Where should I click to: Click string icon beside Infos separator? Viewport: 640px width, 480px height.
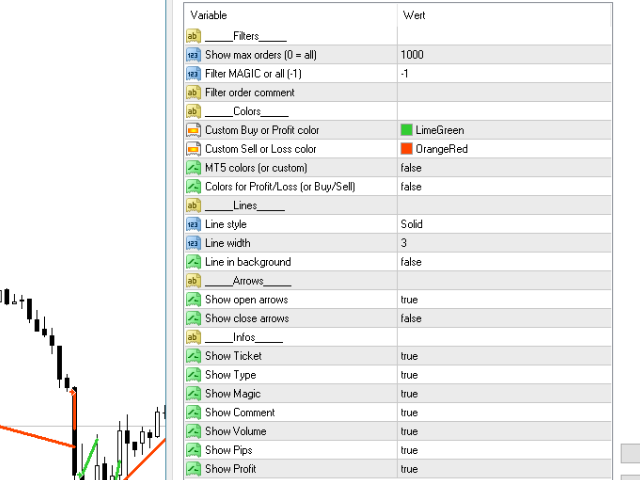click(193, 337)
